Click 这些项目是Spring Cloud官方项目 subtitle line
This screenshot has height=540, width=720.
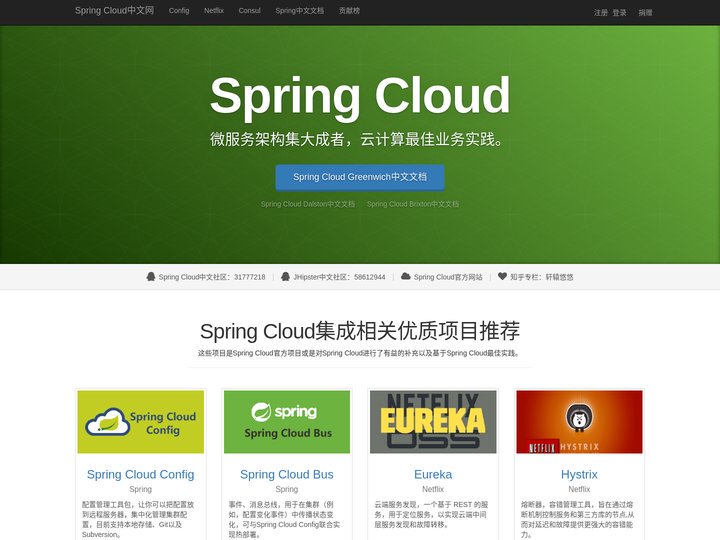pos(360,353)
